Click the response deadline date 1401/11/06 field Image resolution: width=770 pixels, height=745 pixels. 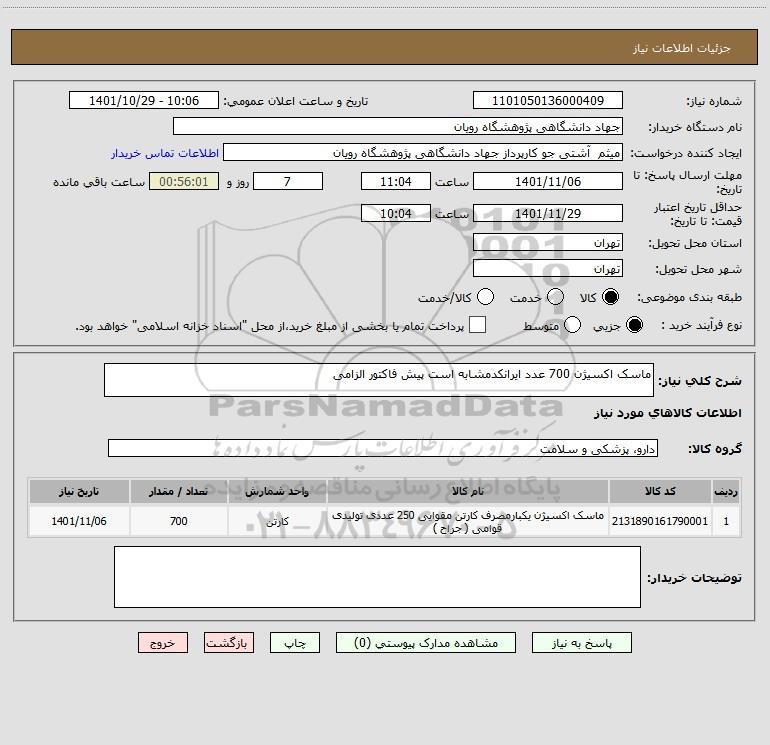point(548,181)
